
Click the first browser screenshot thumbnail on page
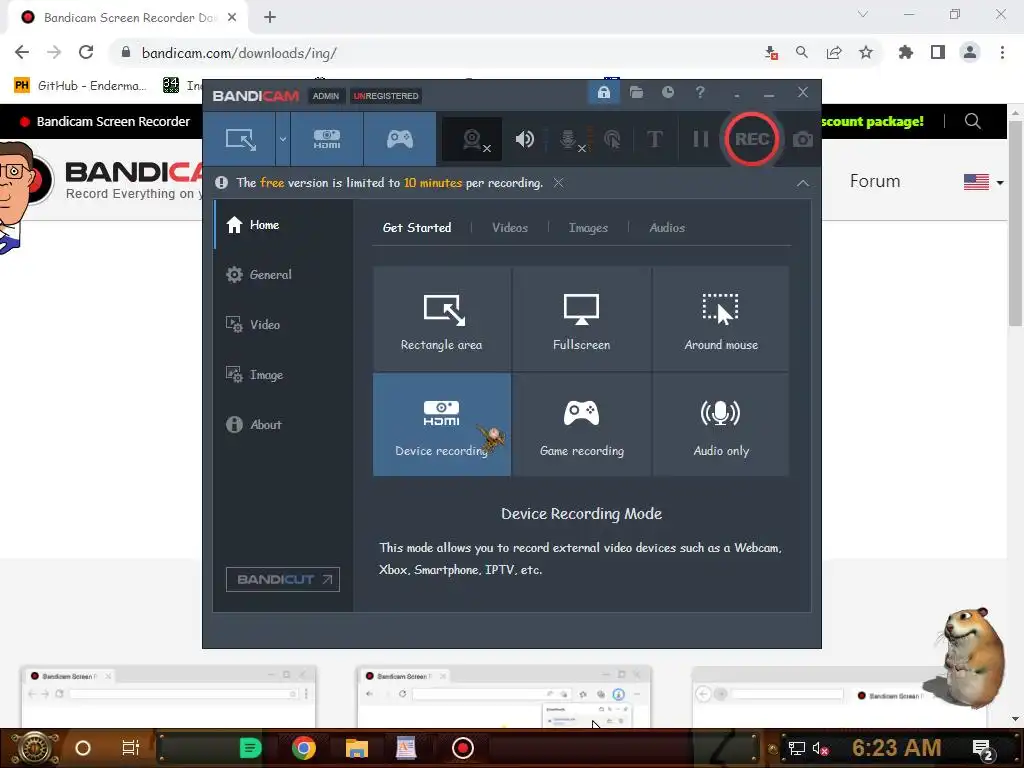pos(168,696)
